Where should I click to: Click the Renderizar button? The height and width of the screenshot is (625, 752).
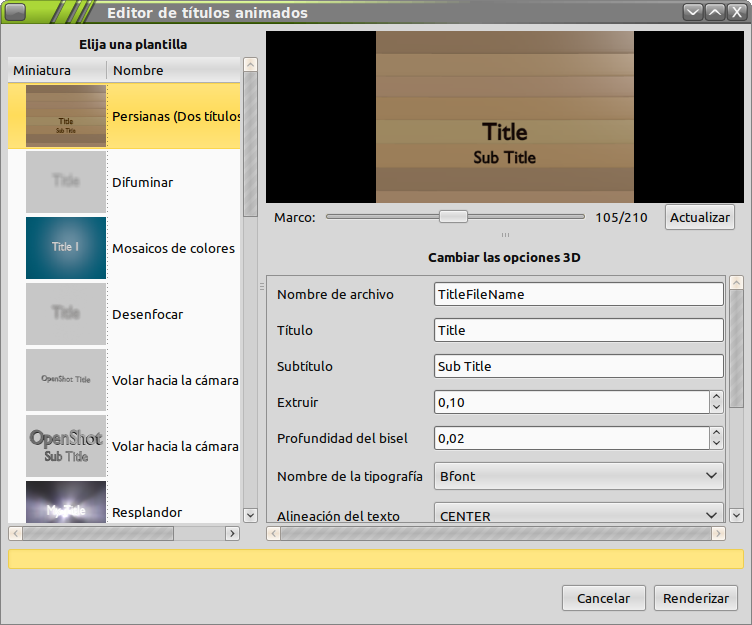pyautogui.click(x=696, y=598)
